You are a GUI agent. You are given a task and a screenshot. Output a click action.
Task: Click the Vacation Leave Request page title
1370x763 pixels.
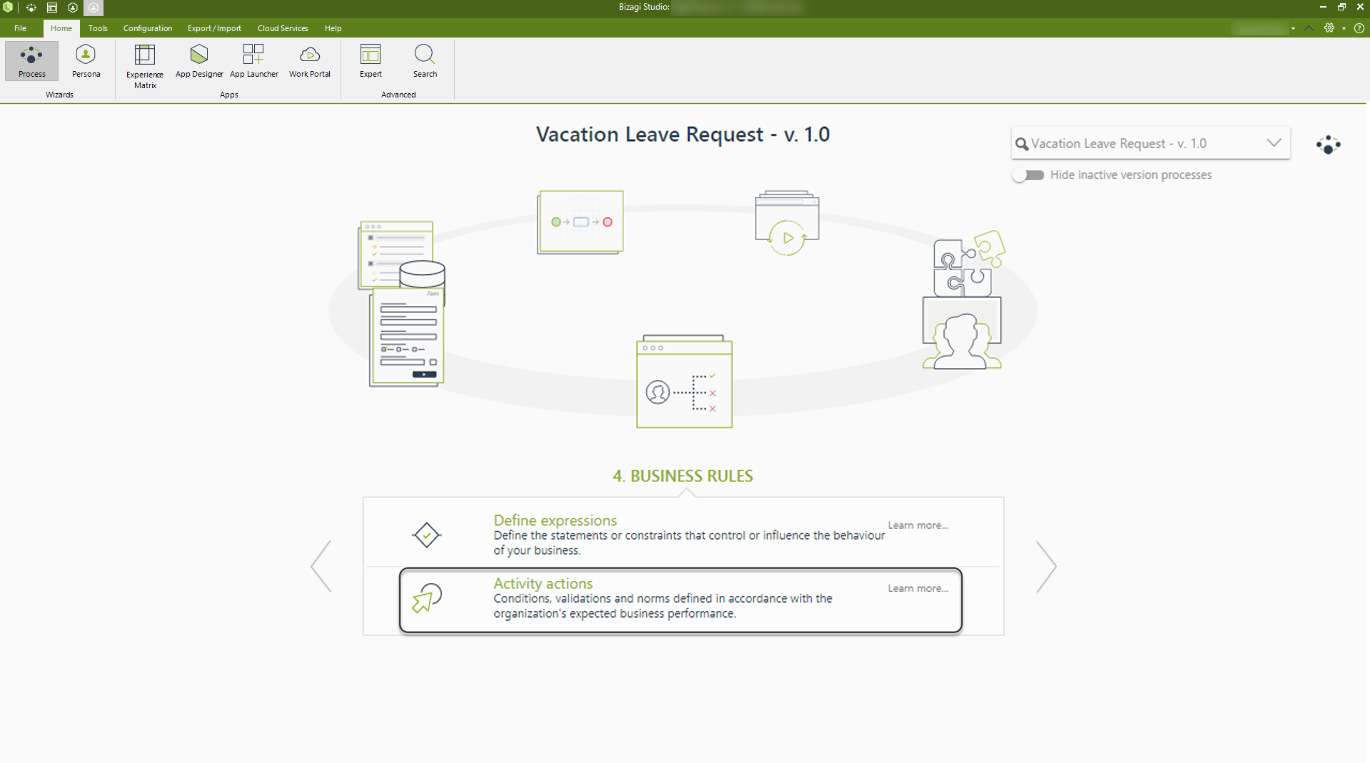click(x=683, y=134)
